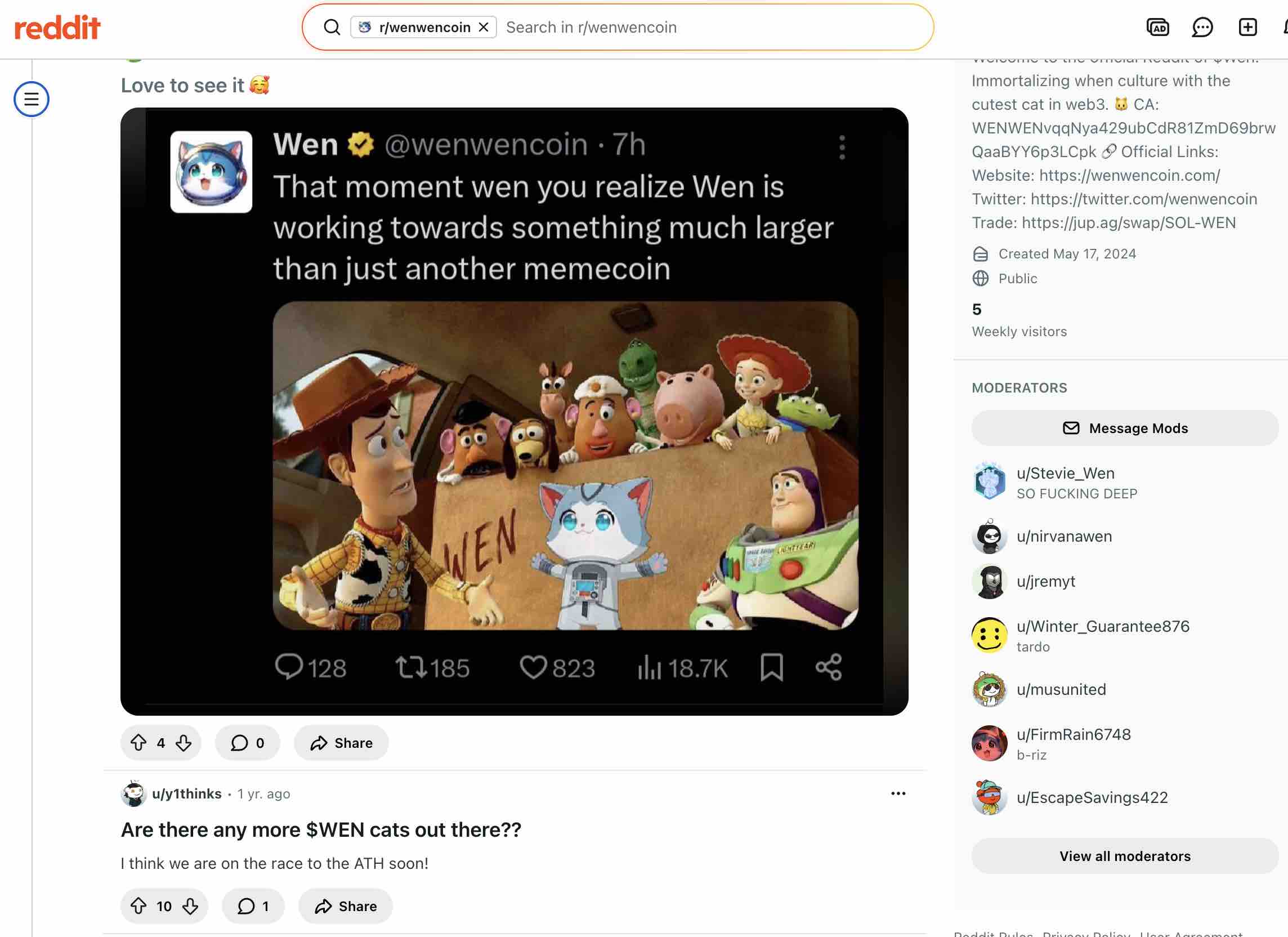Image resolution: width=1288 pixels, height=937 pixels.
Task: Open the 'Love to see it' post title
Action: point(195,85)
